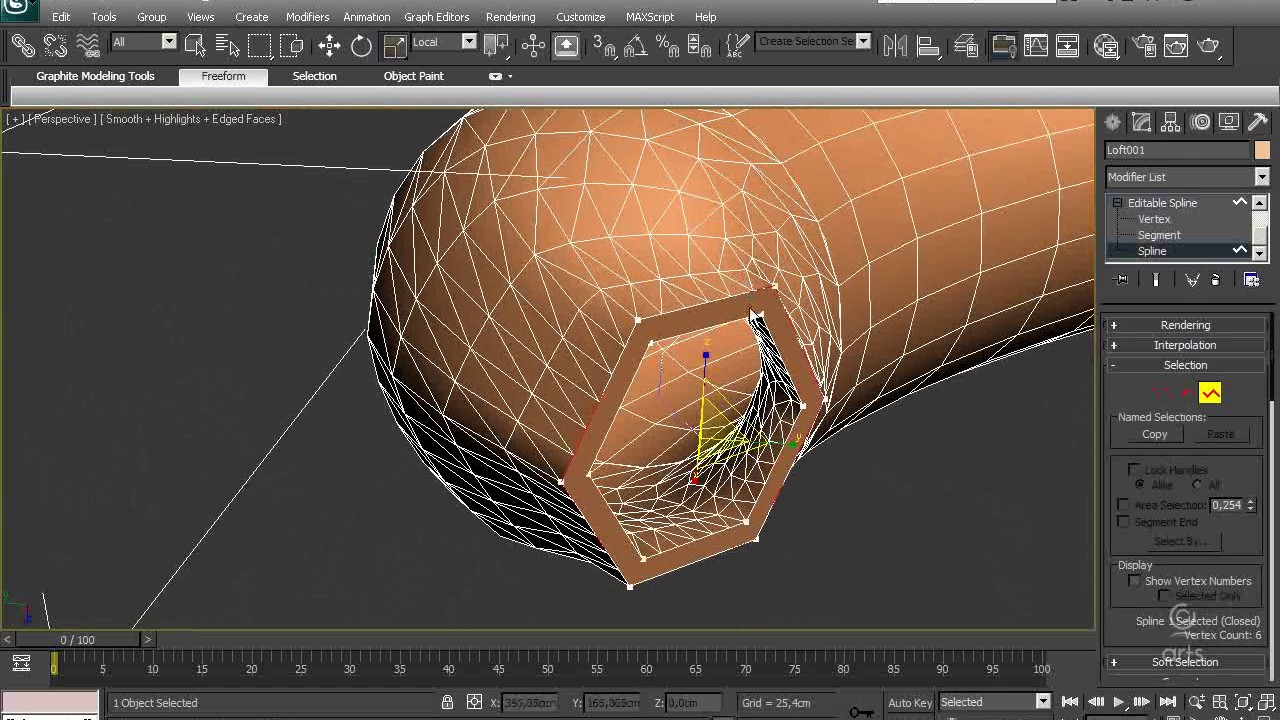Enable Show Vertex Numbers checkbox
Image resolution: width=1280 pixels, height=720 pixels.
tap(1134, 581)
